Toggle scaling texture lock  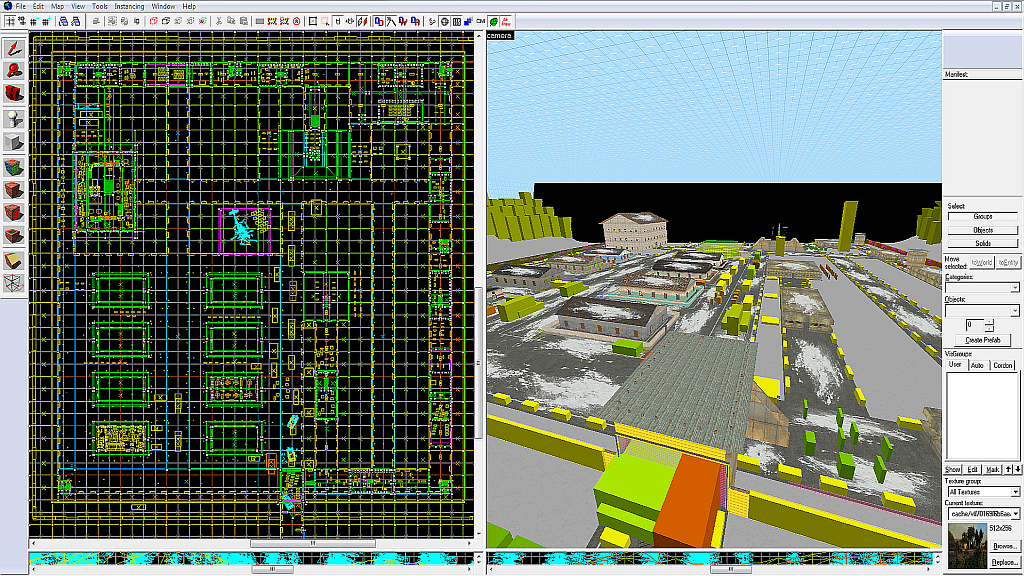350,22
